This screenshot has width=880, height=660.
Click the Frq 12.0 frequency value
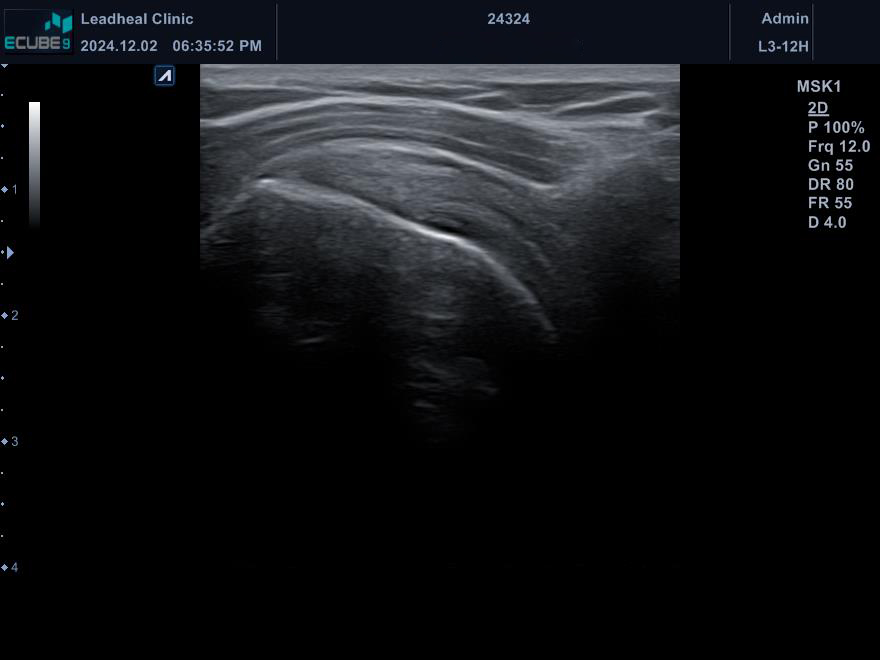pos(838,146)
